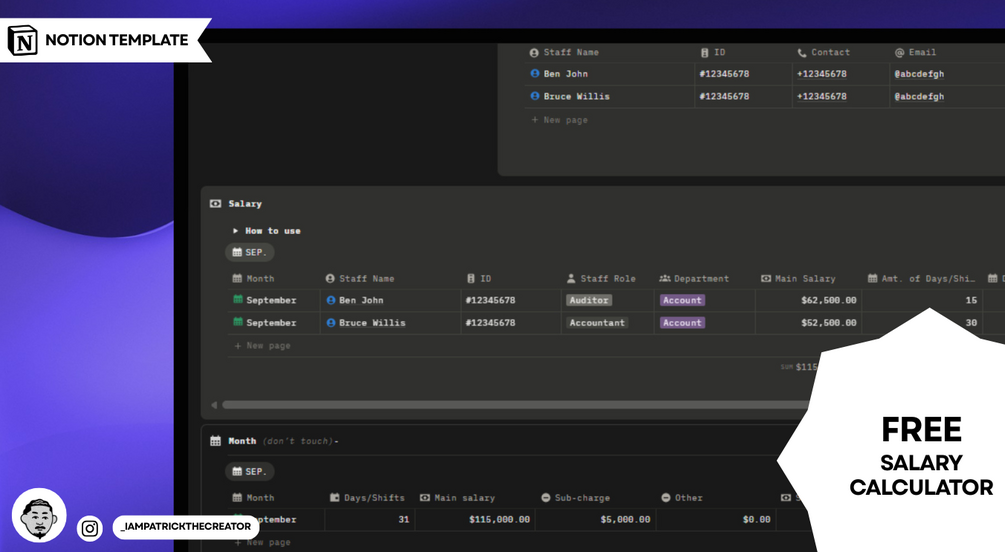Open Bruce Willis in staff table
The height and width of the screenshot is (552, 1005).
pos(576,96)
